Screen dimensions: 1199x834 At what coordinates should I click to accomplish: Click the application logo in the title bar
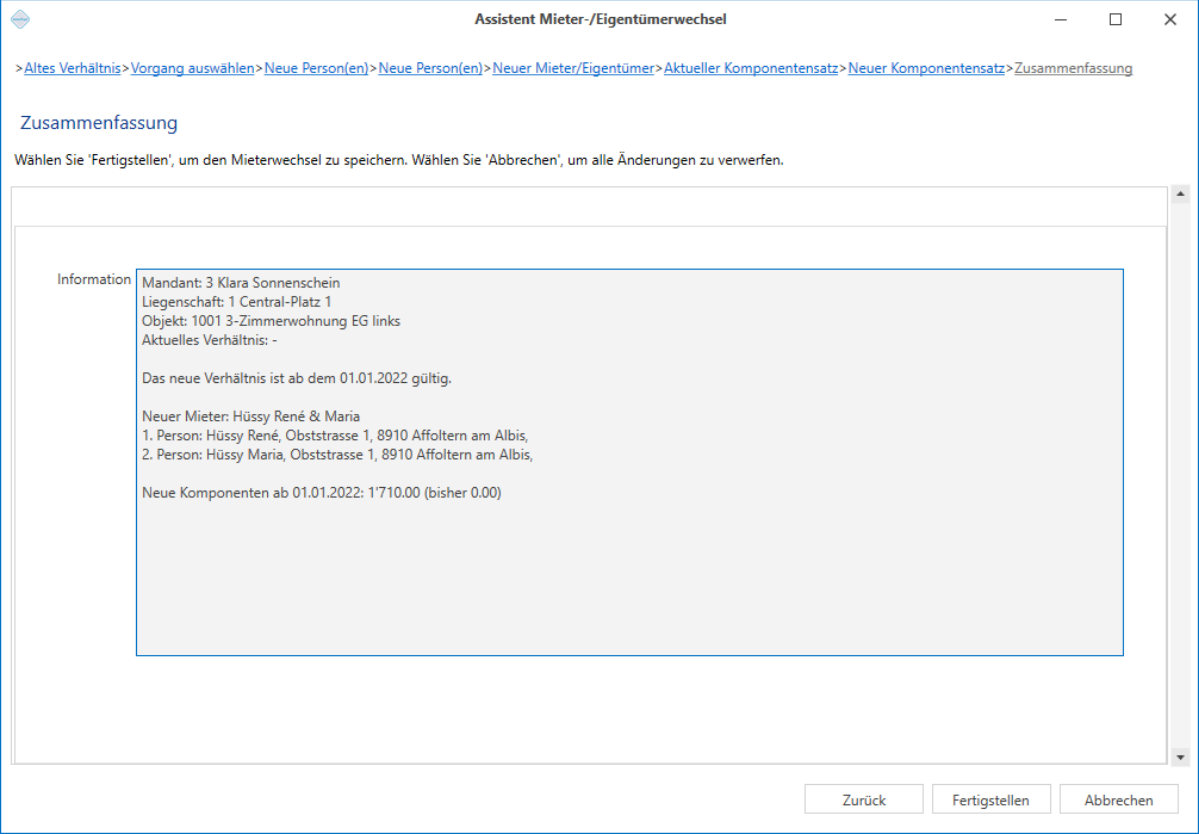(21, 19)
